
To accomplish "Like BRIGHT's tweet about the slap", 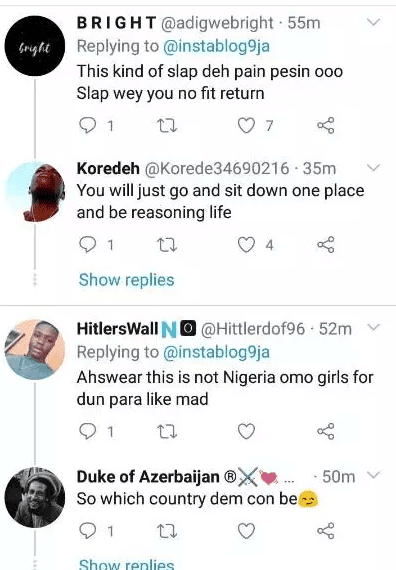I will 247,126.
